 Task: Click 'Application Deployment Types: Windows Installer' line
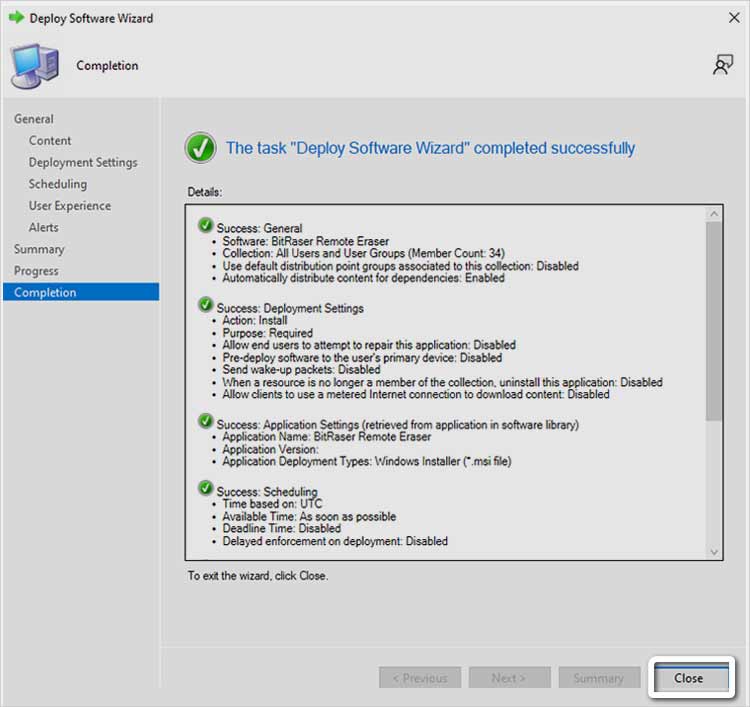[x=367, y=462]
